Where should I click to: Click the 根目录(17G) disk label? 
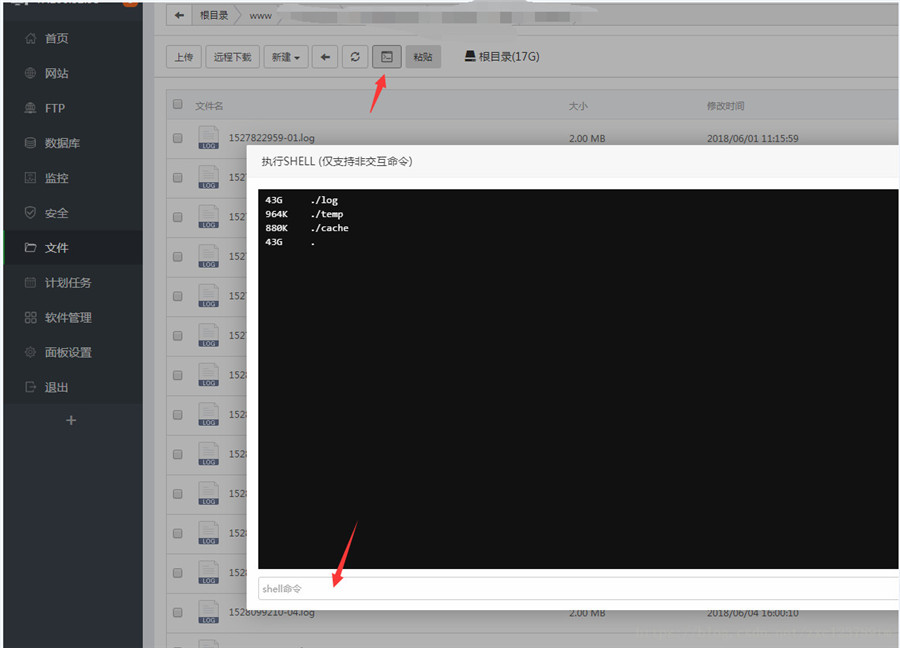pyautogui.click(x=502, y=56)
